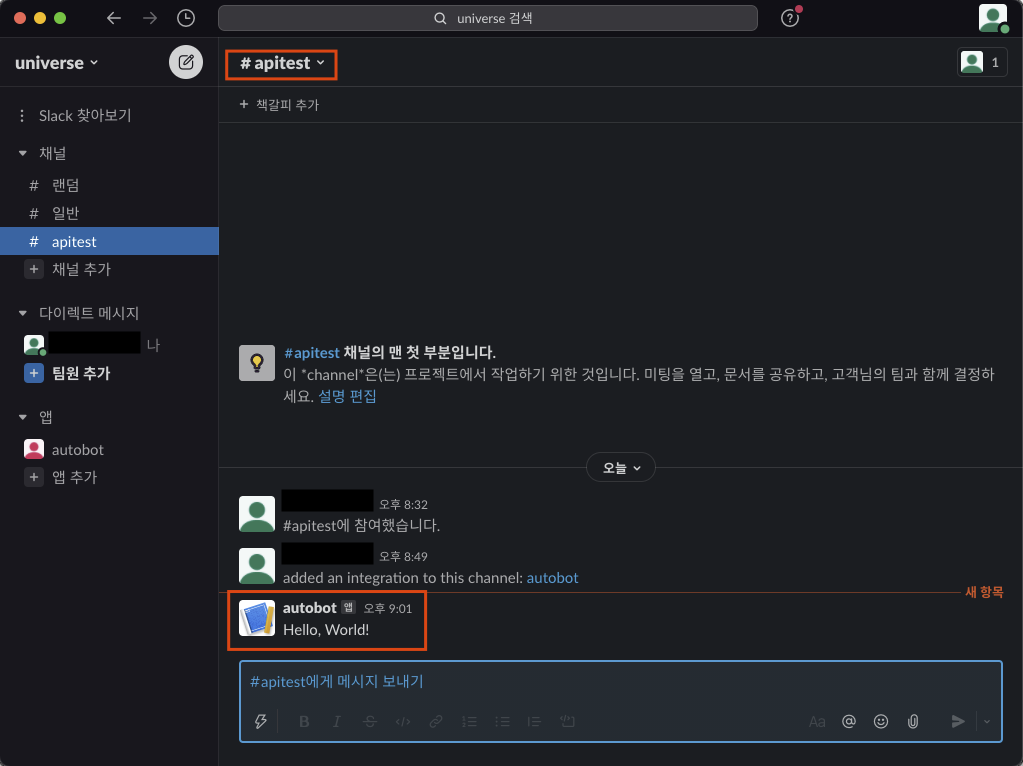
Task: Open your own direct message marked 나
Action: click(x=110, y=344)
